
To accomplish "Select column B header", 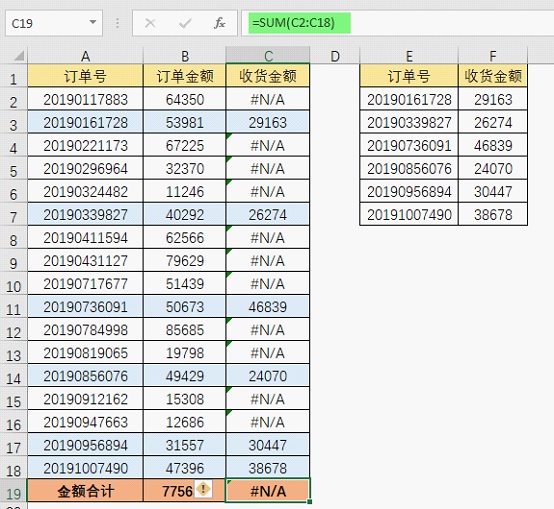I will [184, 56].
